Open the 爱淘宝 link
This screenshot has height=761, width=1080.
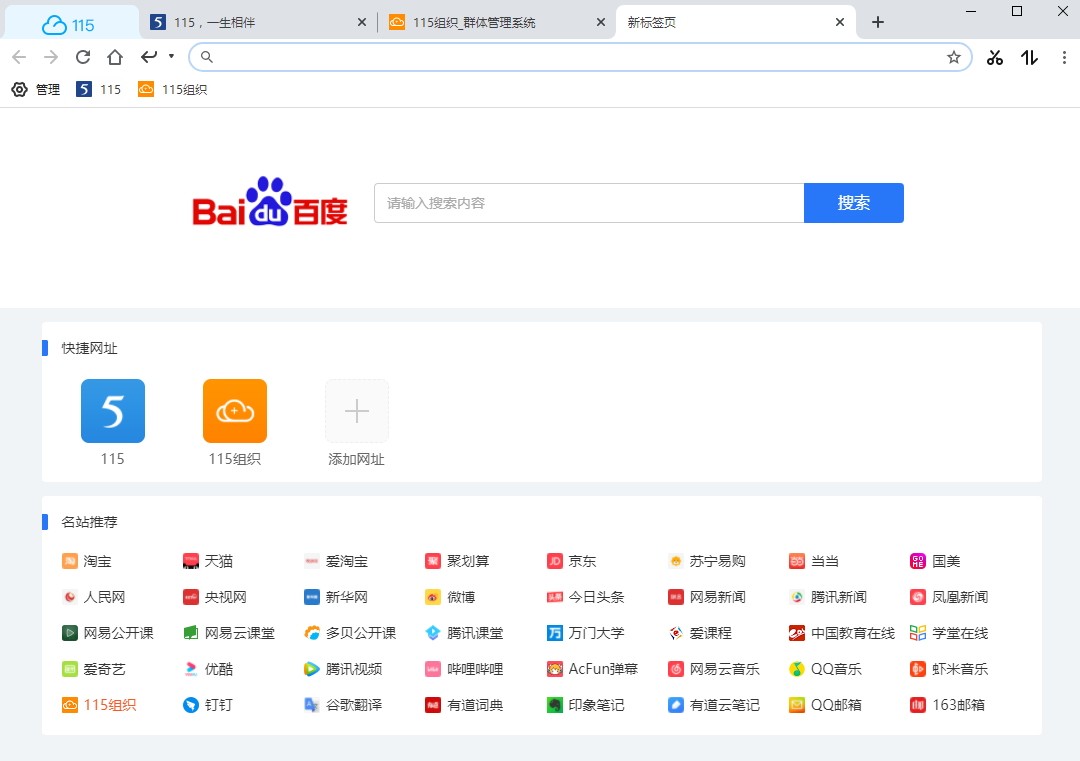click(x=336, y=561)
